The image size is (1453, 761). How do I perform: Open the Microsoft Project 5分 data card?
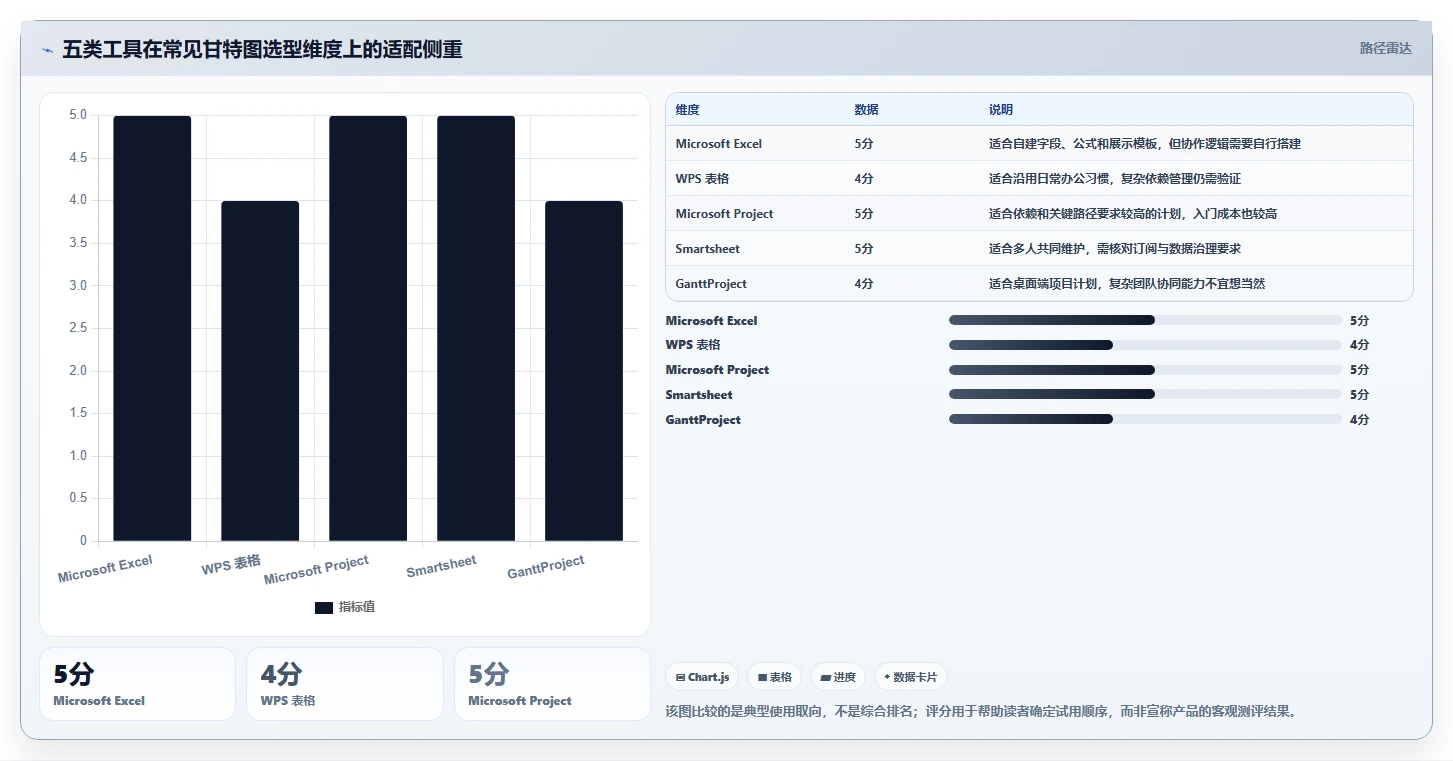coord(552,684)
